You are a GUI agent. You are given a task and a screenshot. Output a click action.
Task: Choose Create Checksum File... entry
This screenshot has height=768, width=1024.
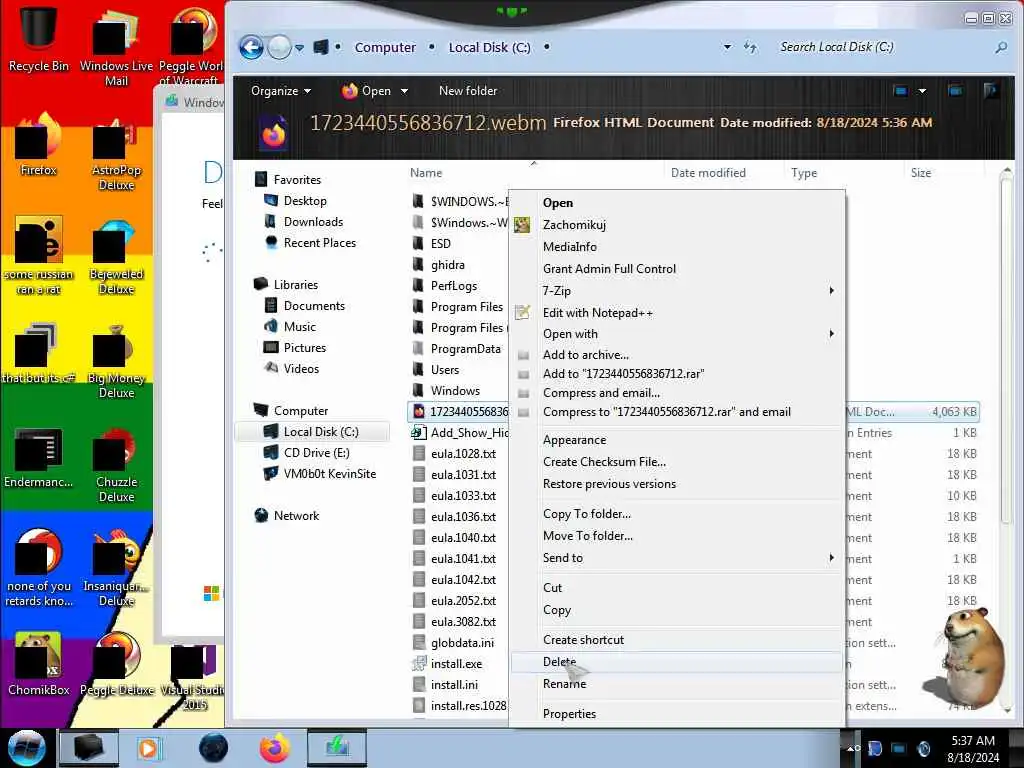677,462
